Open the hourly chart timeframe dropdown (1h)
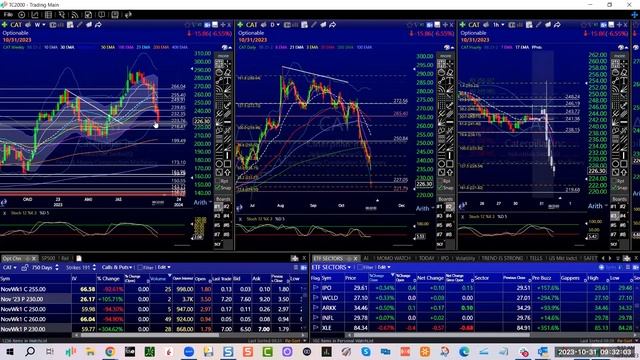The height and width of the screenshot is (360, 640). tap(498, 25)
